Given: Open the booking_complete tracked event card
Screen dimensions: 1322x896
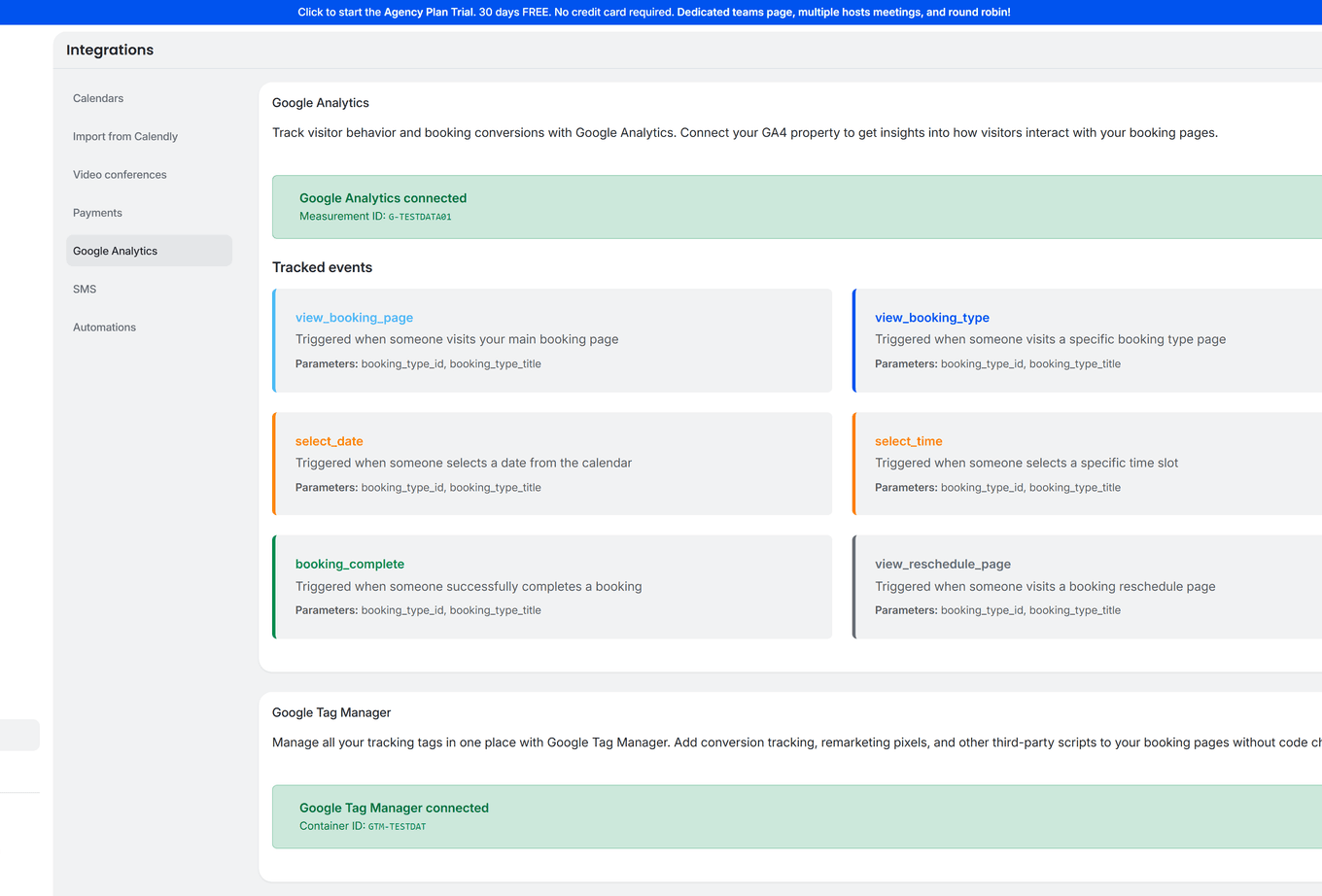Looking at the screenshot, I should [x=552, y=587].
